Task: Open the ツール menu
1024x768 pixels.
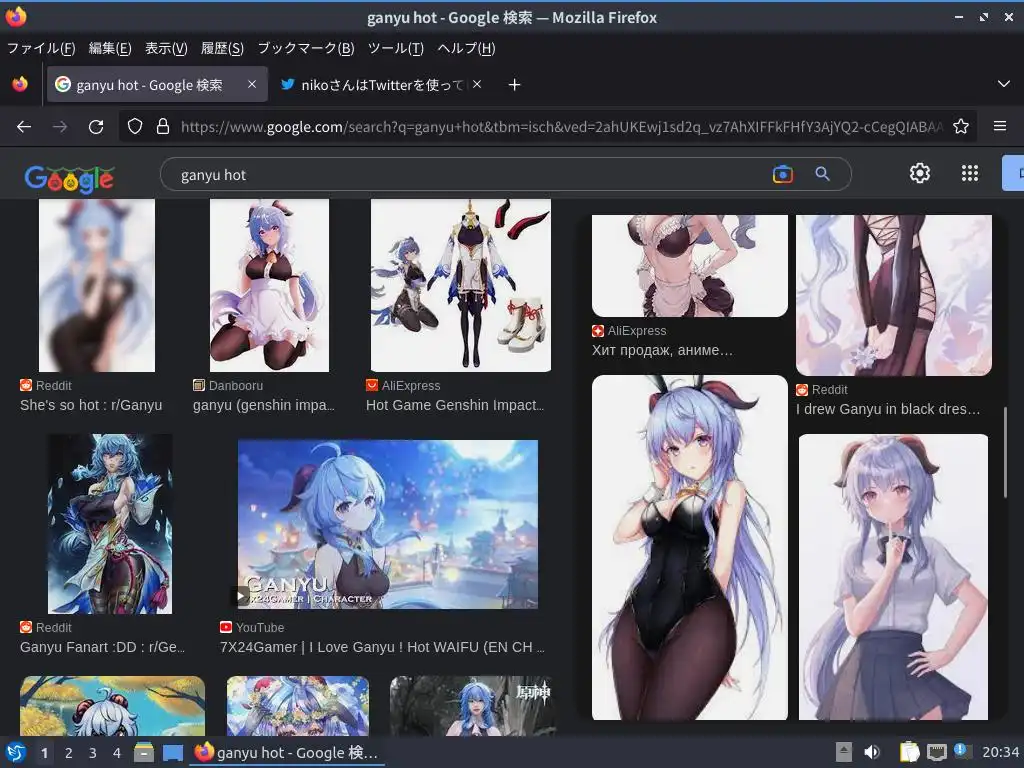Action: (x=396, y=48)
